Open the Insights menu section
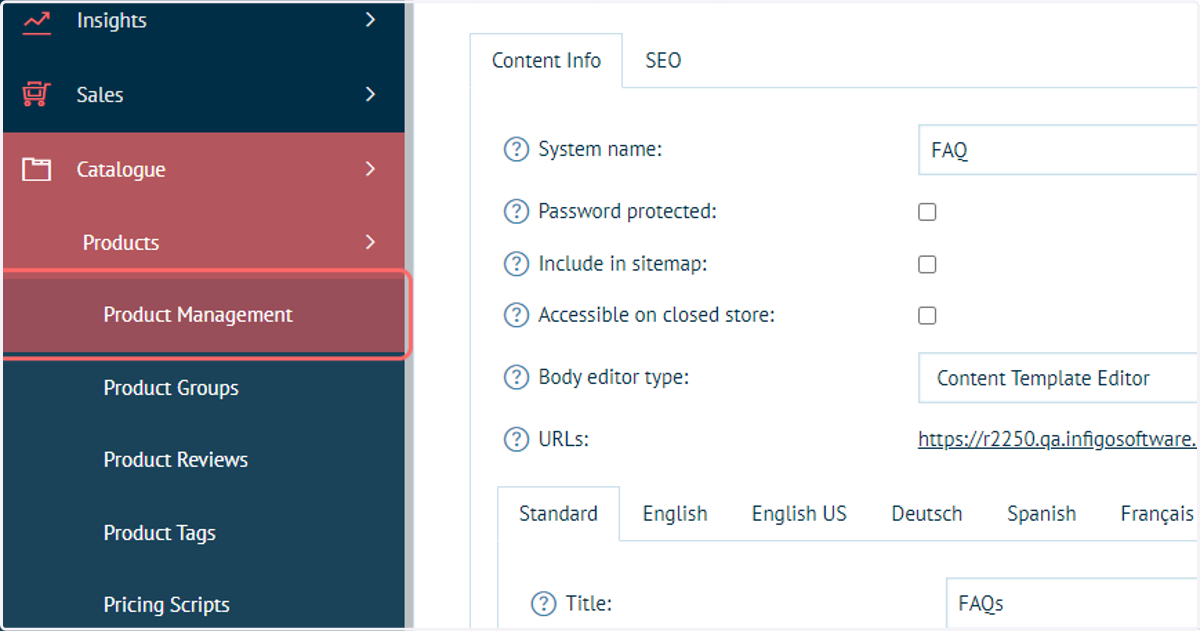The width and height of the screenshot is (1200, 631). (204, 20)
